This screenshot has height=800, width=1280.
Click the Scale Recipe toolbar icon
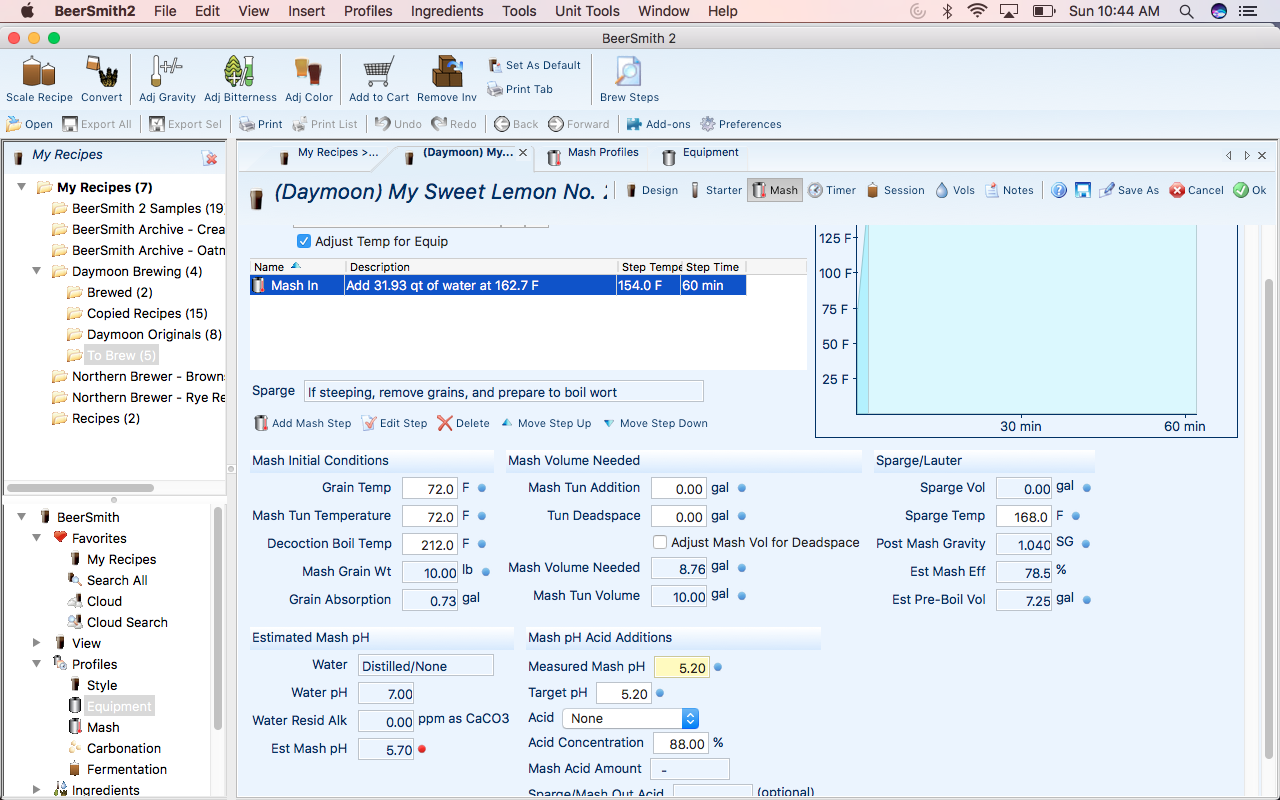(39, 79)
